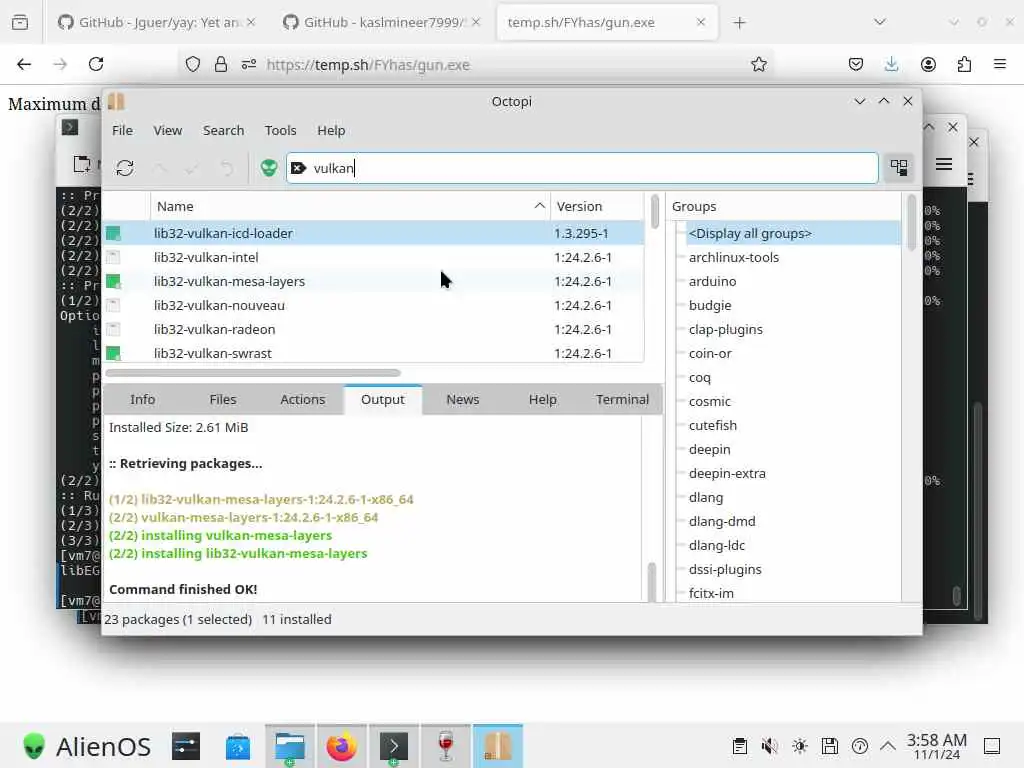Select the archlinux-tools group
The image size is (1024, 768).
click(x=733, y=257)
